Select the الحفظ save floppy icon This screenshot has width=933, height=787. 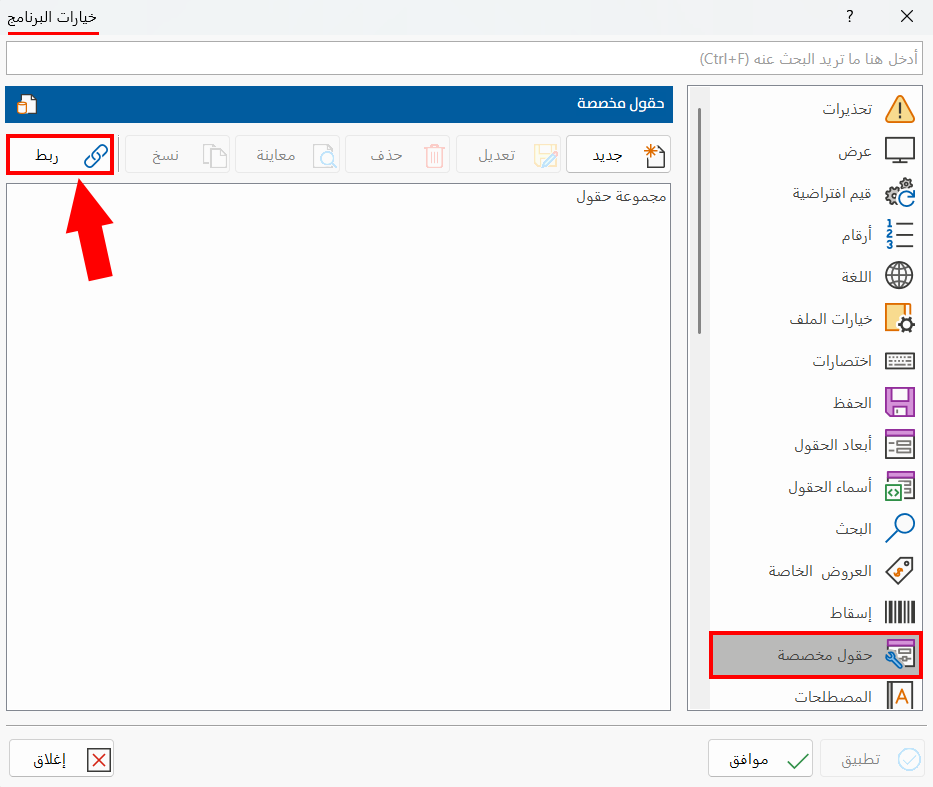pos(899,403)
